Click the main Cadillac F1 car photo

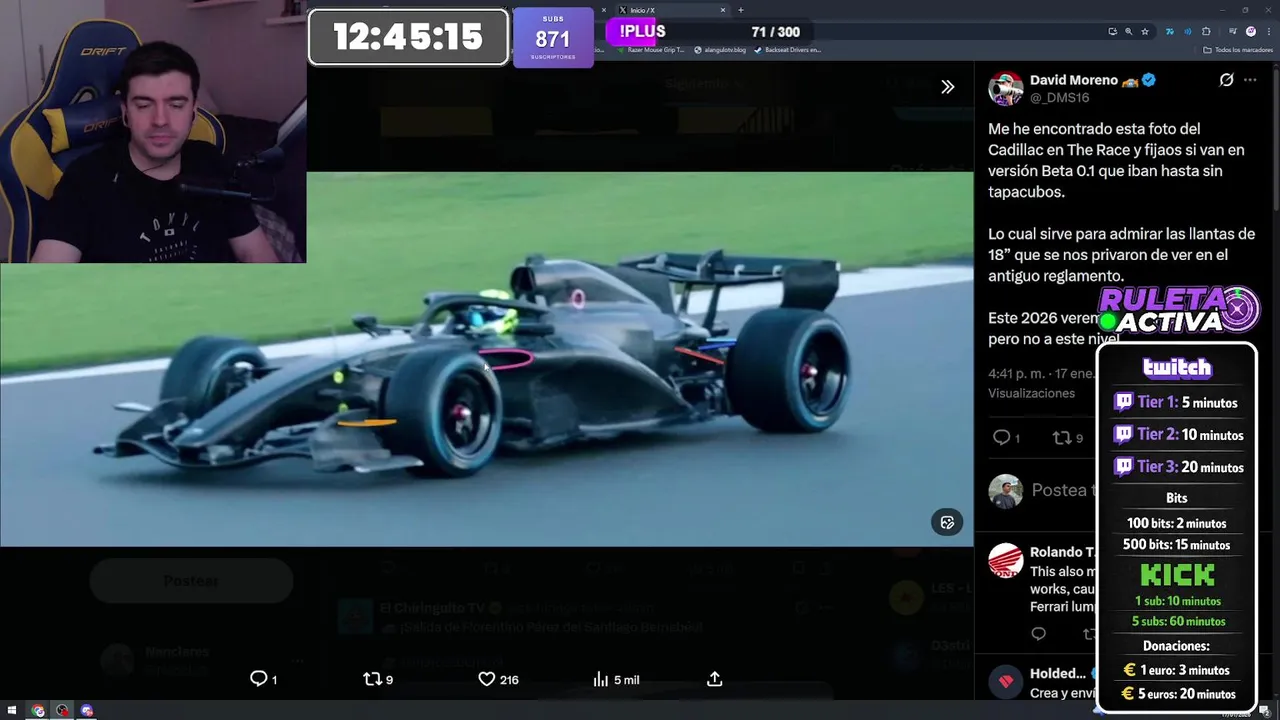[x=486, y=359]
